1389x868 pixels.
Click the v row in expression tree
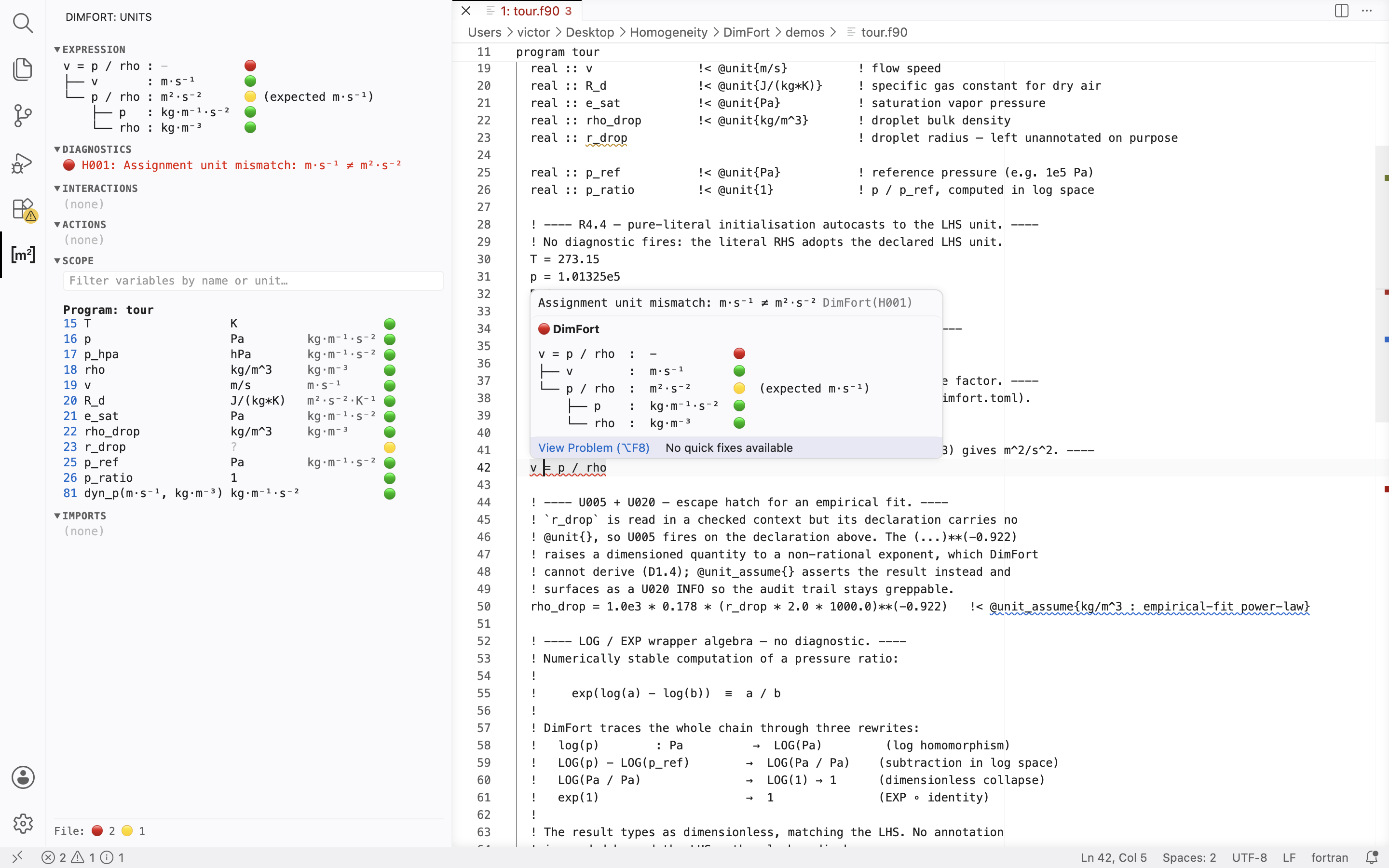point(160,81)
